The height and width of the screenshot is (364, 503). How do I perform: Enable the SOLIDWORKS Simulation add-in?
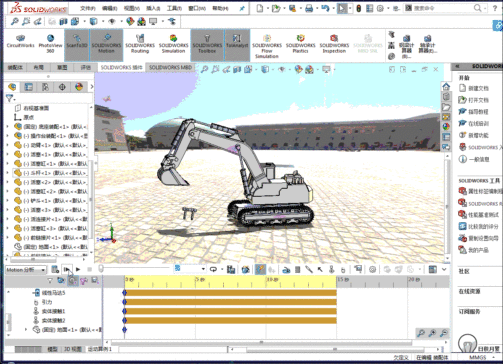[173, 43]
